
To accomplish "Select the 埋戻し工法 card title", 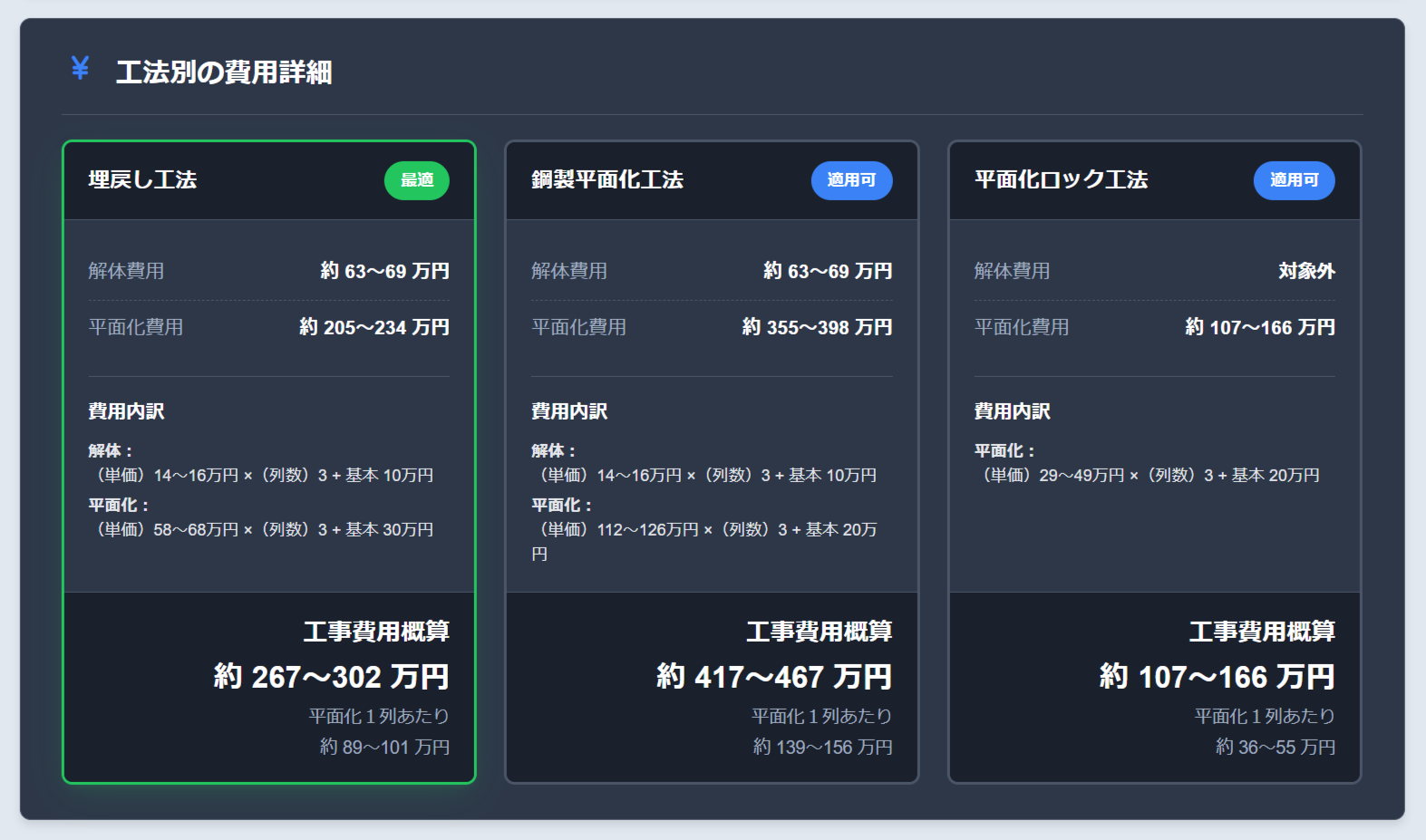I will (x=142, y=179).
